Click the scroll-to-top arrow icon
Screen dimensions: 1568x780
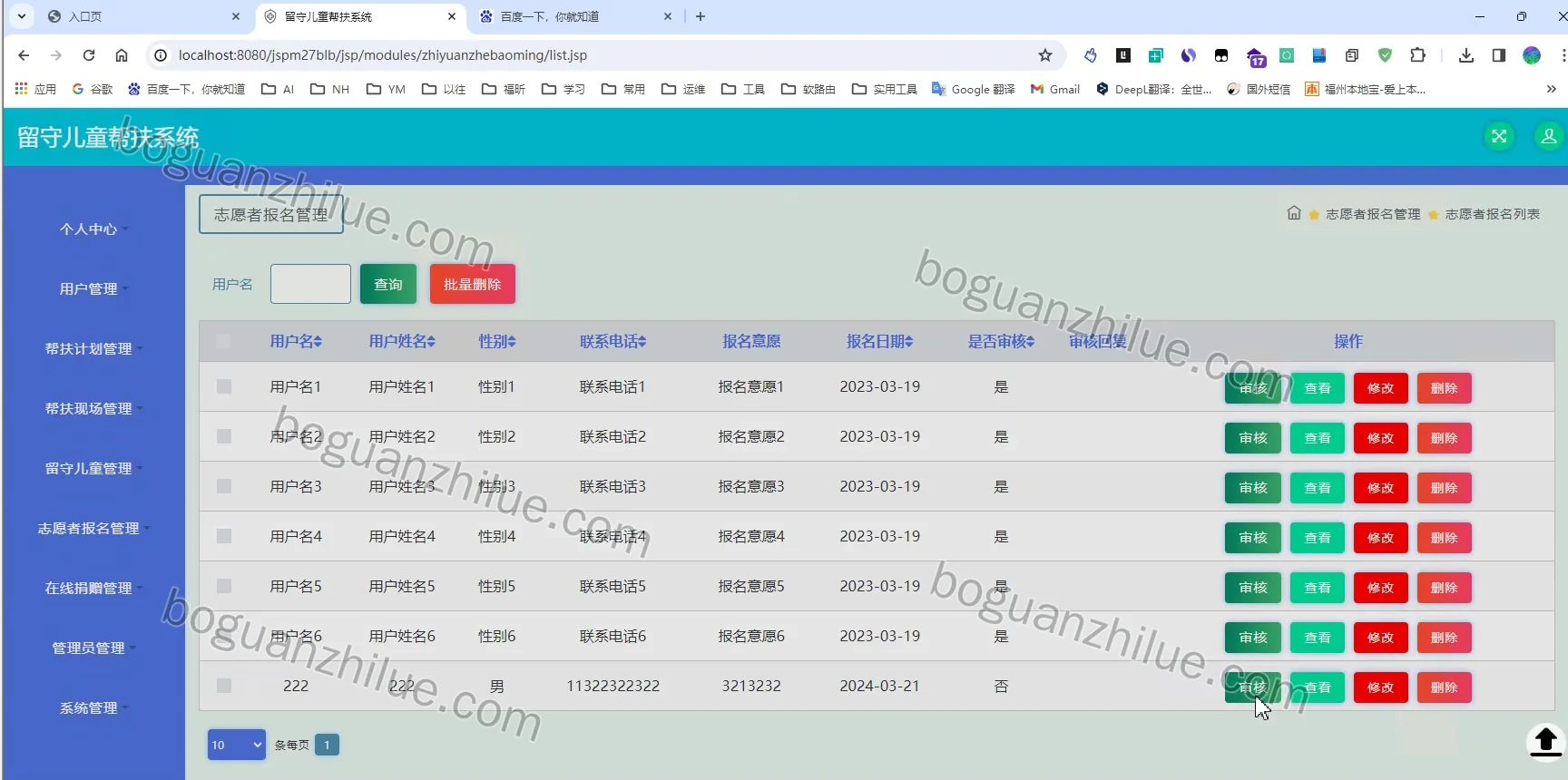1545,741
